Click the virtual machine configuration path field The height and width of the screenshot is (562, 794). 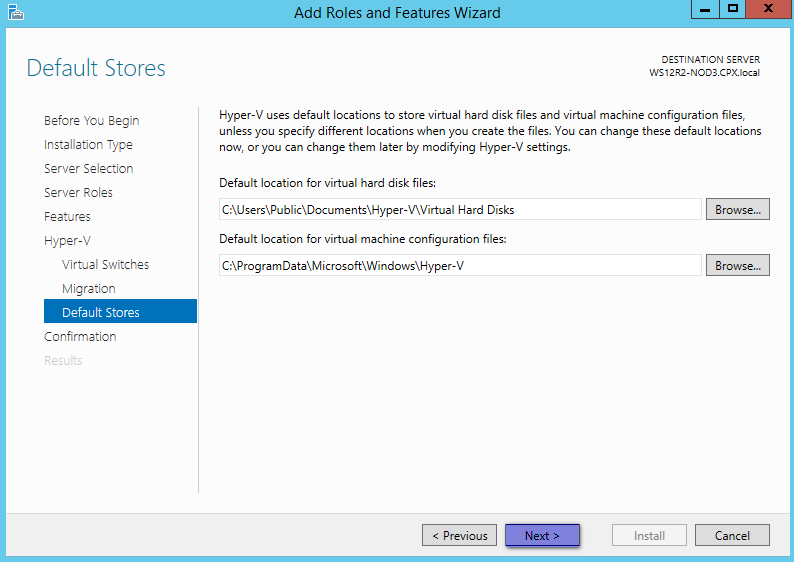coord(460,265)
